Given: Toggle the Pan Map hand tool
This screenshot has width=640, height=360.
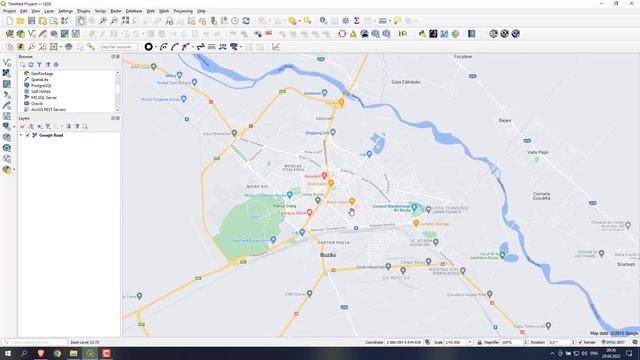Looking at the screenshot, I should (x=81, y=21).
